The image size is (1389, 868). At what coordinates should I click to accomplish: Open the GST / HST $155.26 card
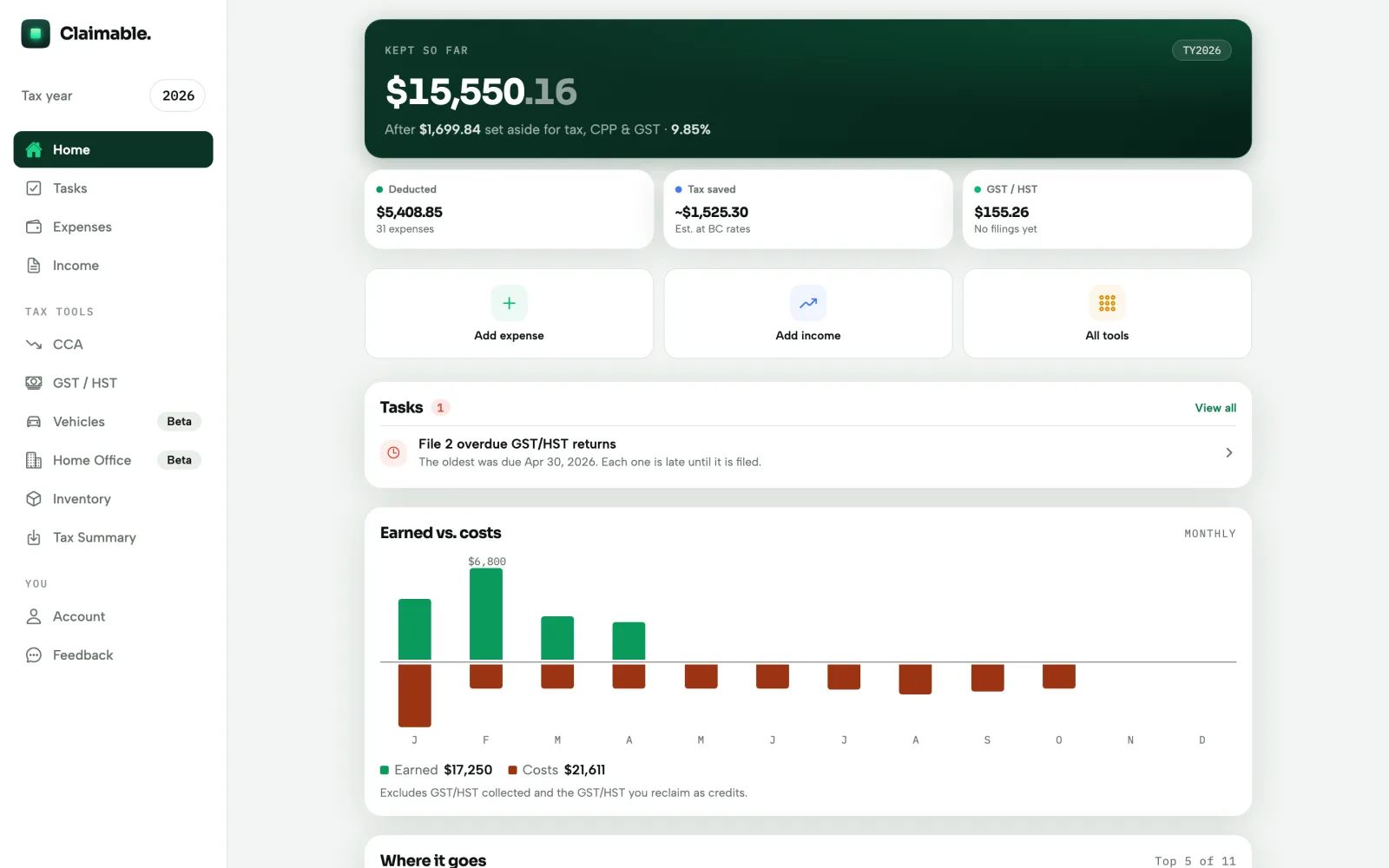(x=1107, y=209)
